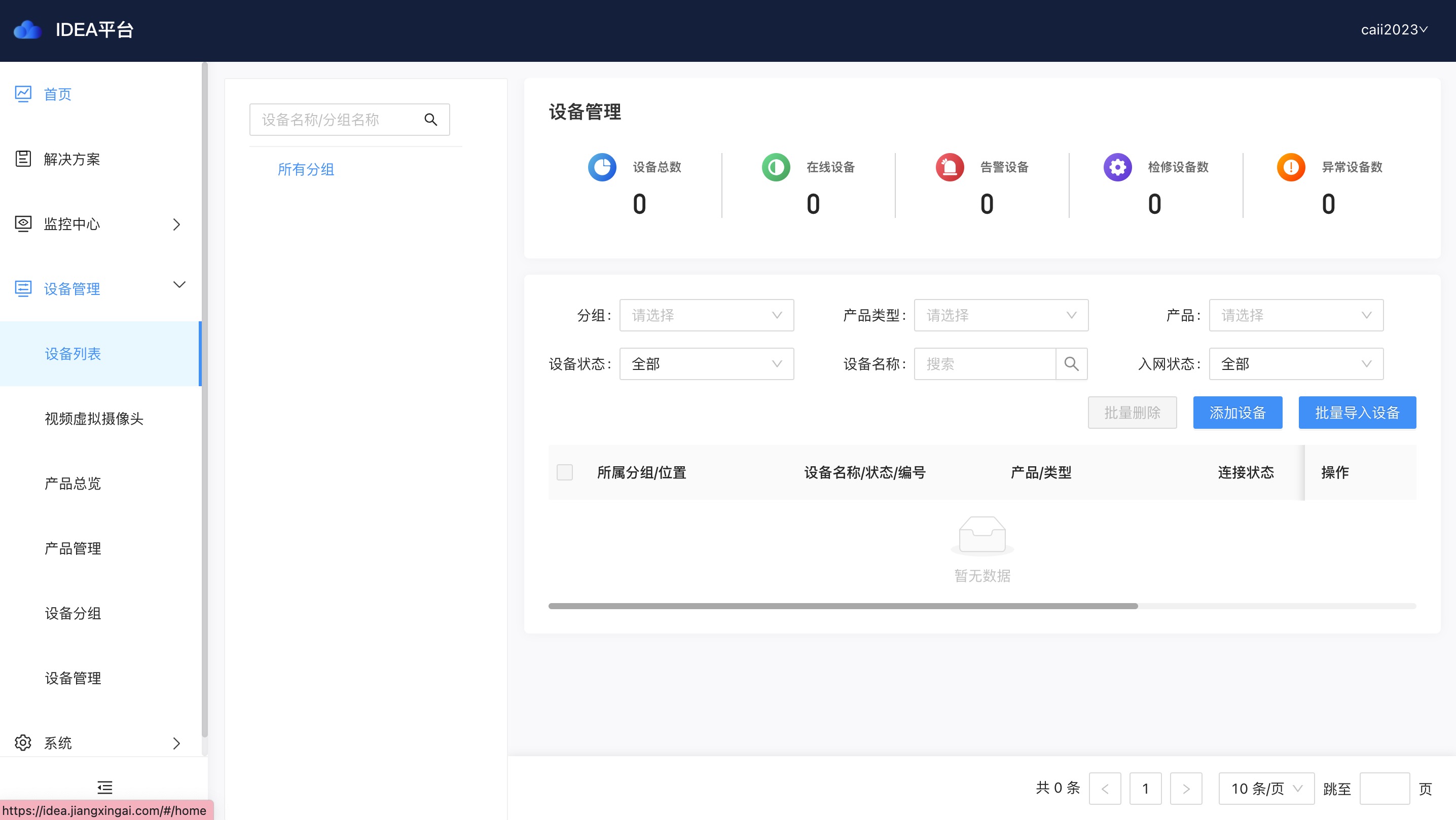Go to next page arrow
The image size is (1456, 820).
(x=1186, y=789)
